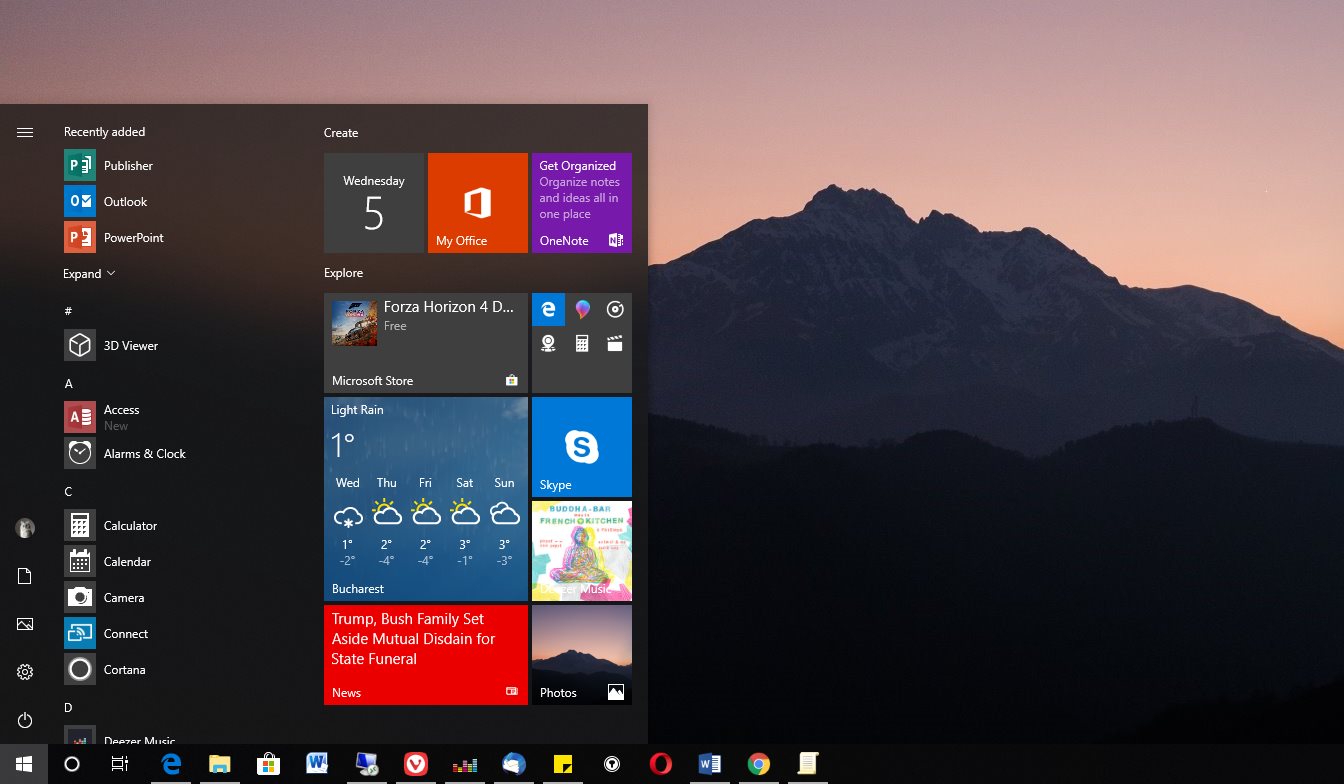Image resolution: width=1344 pixels, height=784 pixels.
Task: Click the Recently added heading
Action: click(x=104, y=132)
